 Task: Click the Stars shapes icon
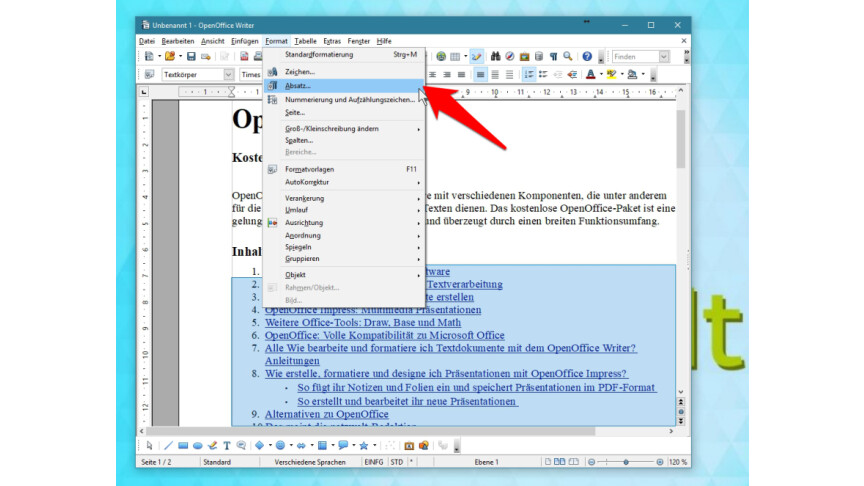click(364, 446)
